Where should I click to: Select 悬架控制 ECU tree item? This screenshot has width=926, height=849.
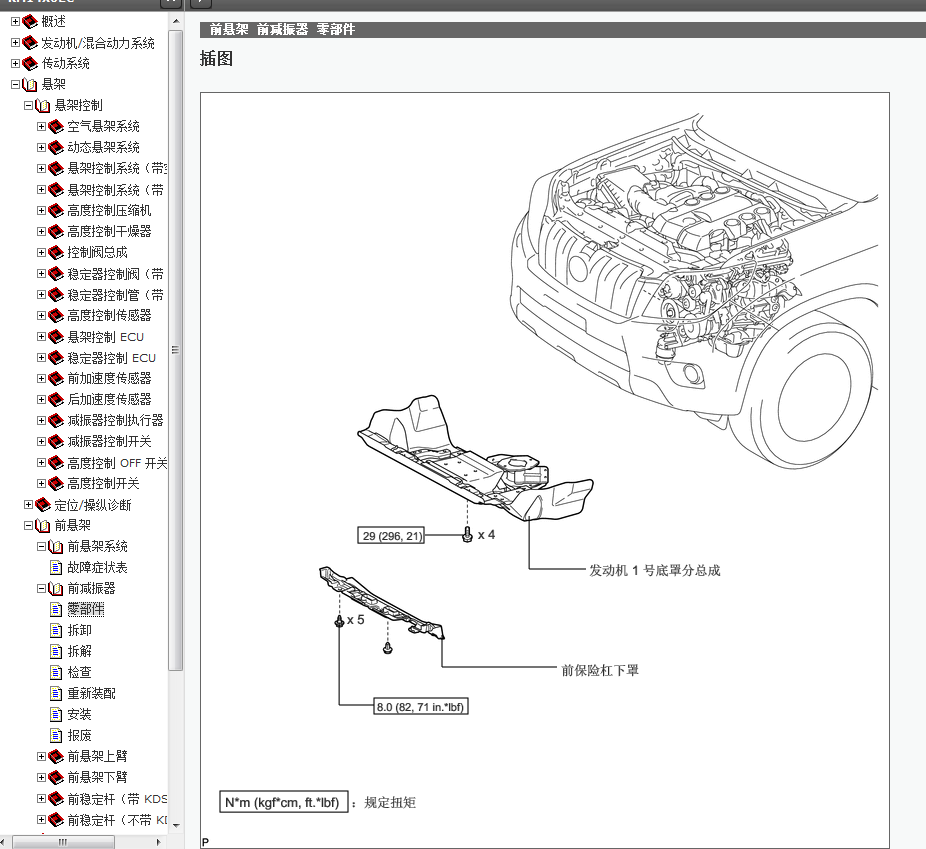(x=106, y=337)
